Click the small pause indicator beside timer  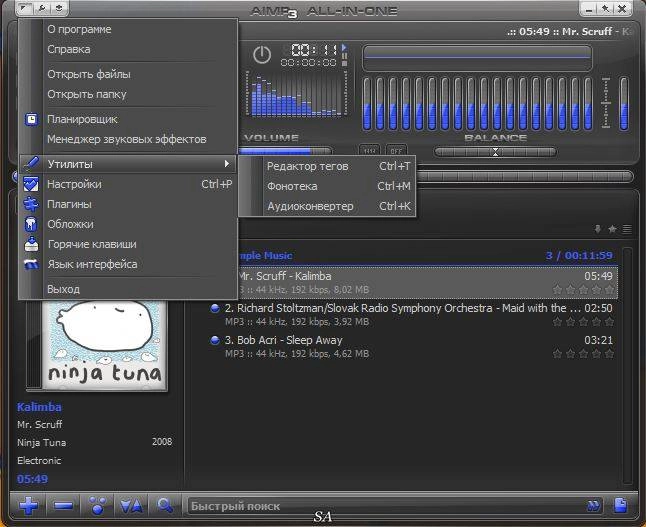(344, 56)
